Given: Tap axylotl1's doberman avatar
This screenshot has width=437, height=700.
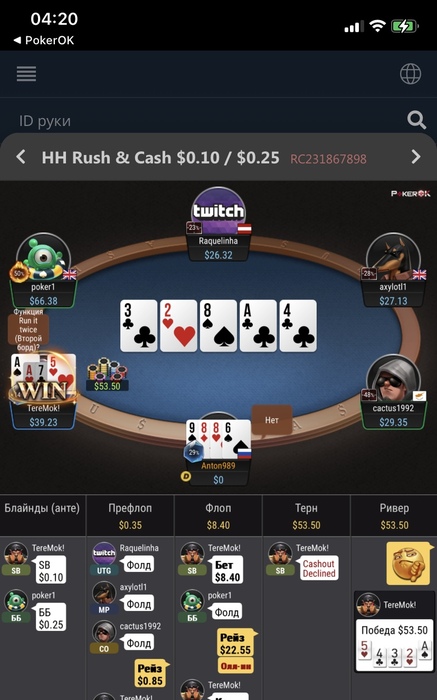Looking at the screenshot, I should [x=393, y=256].
